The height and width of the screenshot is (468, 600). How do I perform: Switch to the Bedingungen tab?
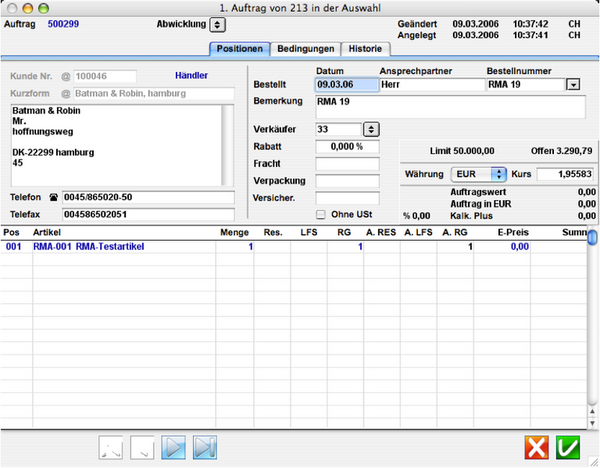coord(306,49)
